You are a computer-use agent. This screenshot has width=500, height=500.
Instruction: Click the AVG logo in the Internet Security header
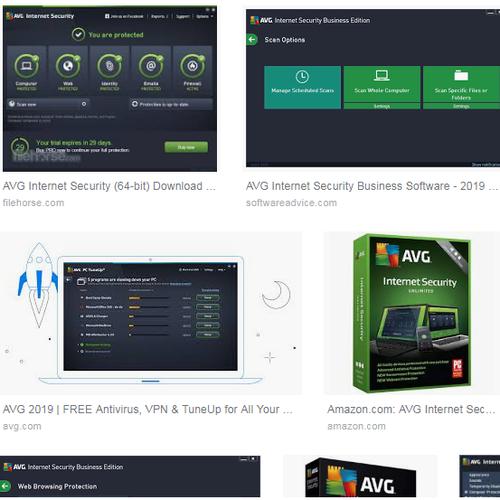14,16
